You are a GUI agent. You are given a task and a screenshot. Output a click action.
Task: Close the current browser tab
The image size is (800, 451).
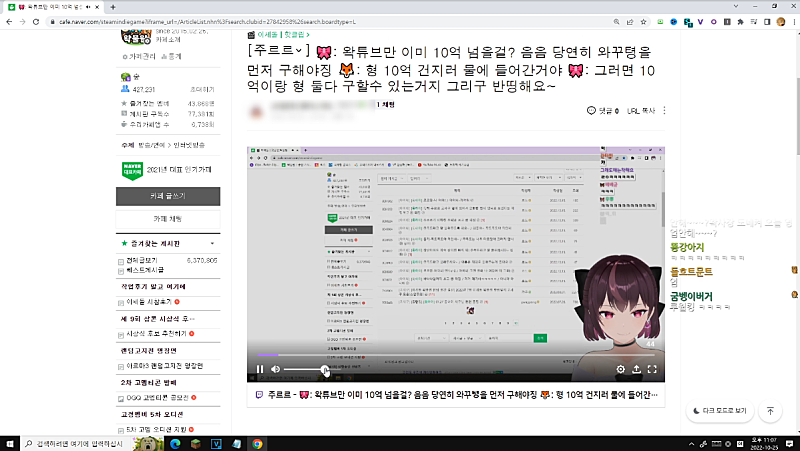click(x=97, y=7)
